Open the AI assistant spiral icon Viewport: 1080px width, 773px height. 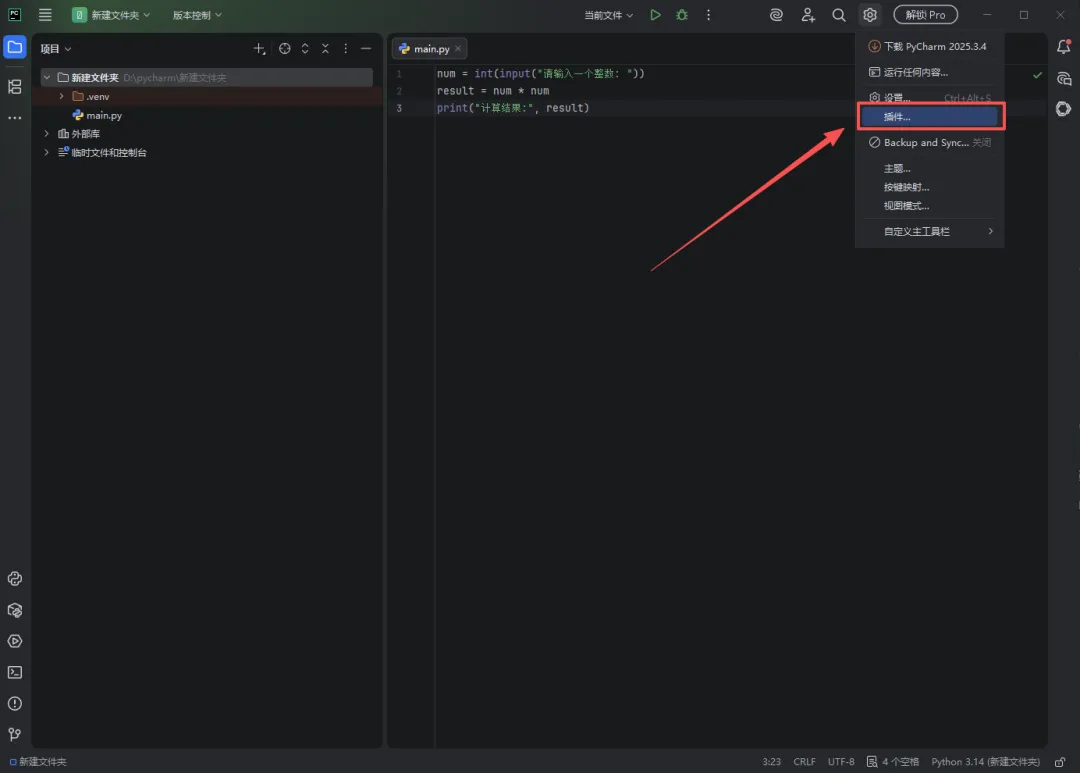coord(776,14)
